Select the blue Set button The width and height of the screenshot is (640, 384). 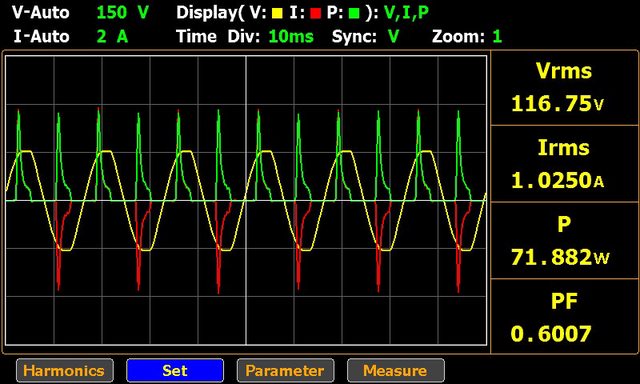(x=175, y=371)
